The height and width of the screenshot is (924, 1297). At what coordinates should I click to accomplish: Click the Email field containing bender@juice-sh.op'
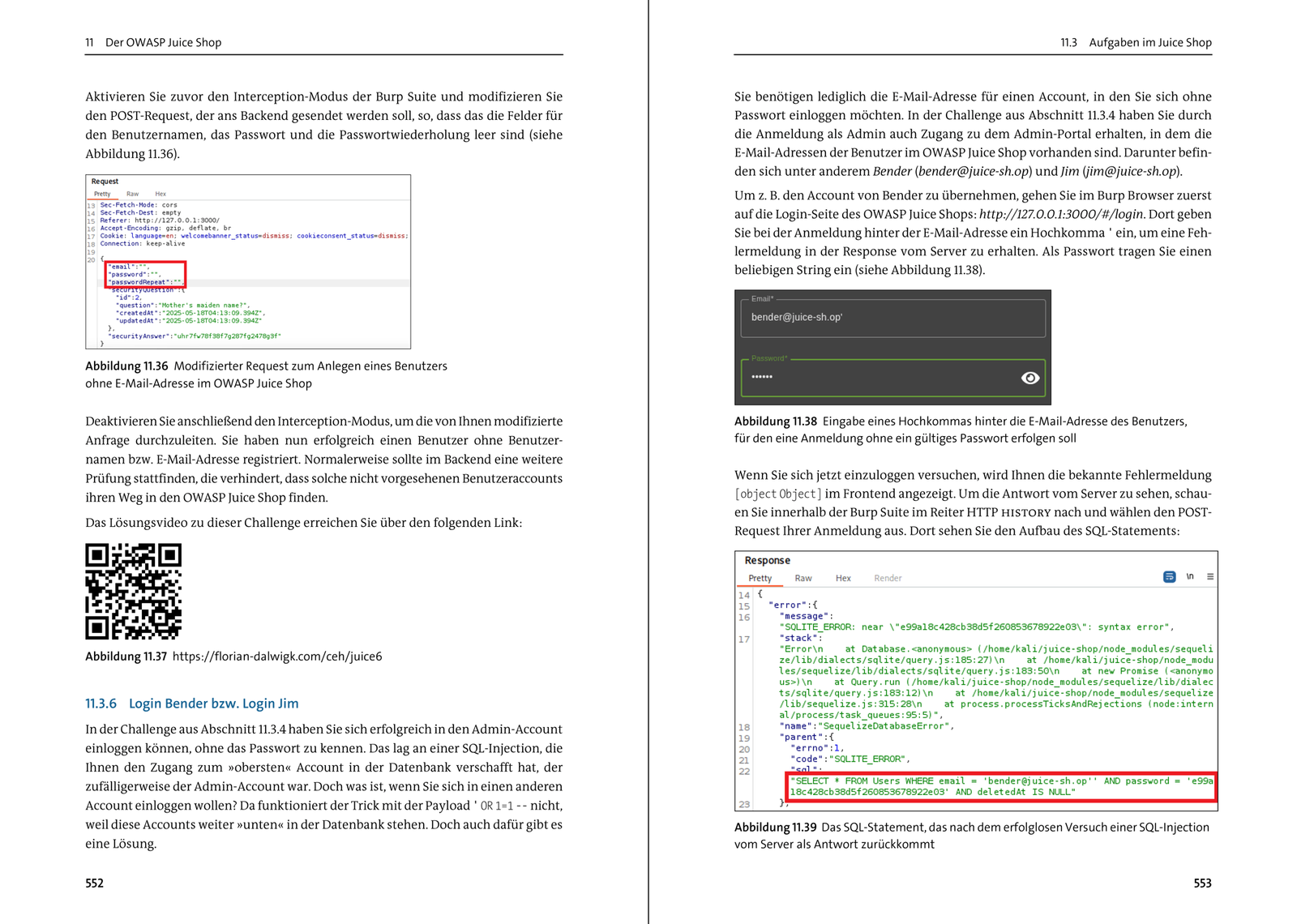tap(892, 317)
